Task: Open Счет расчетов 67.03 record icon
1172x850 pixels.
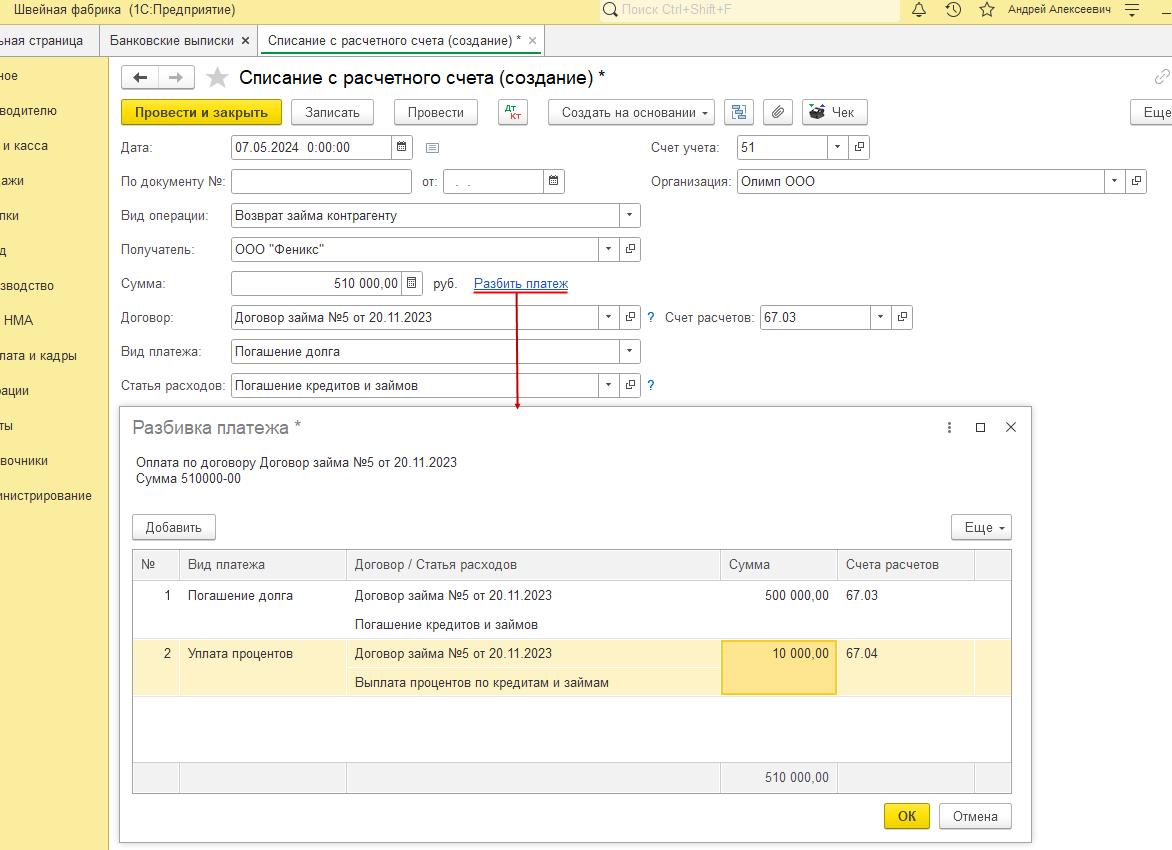Action: click(902, 317)
